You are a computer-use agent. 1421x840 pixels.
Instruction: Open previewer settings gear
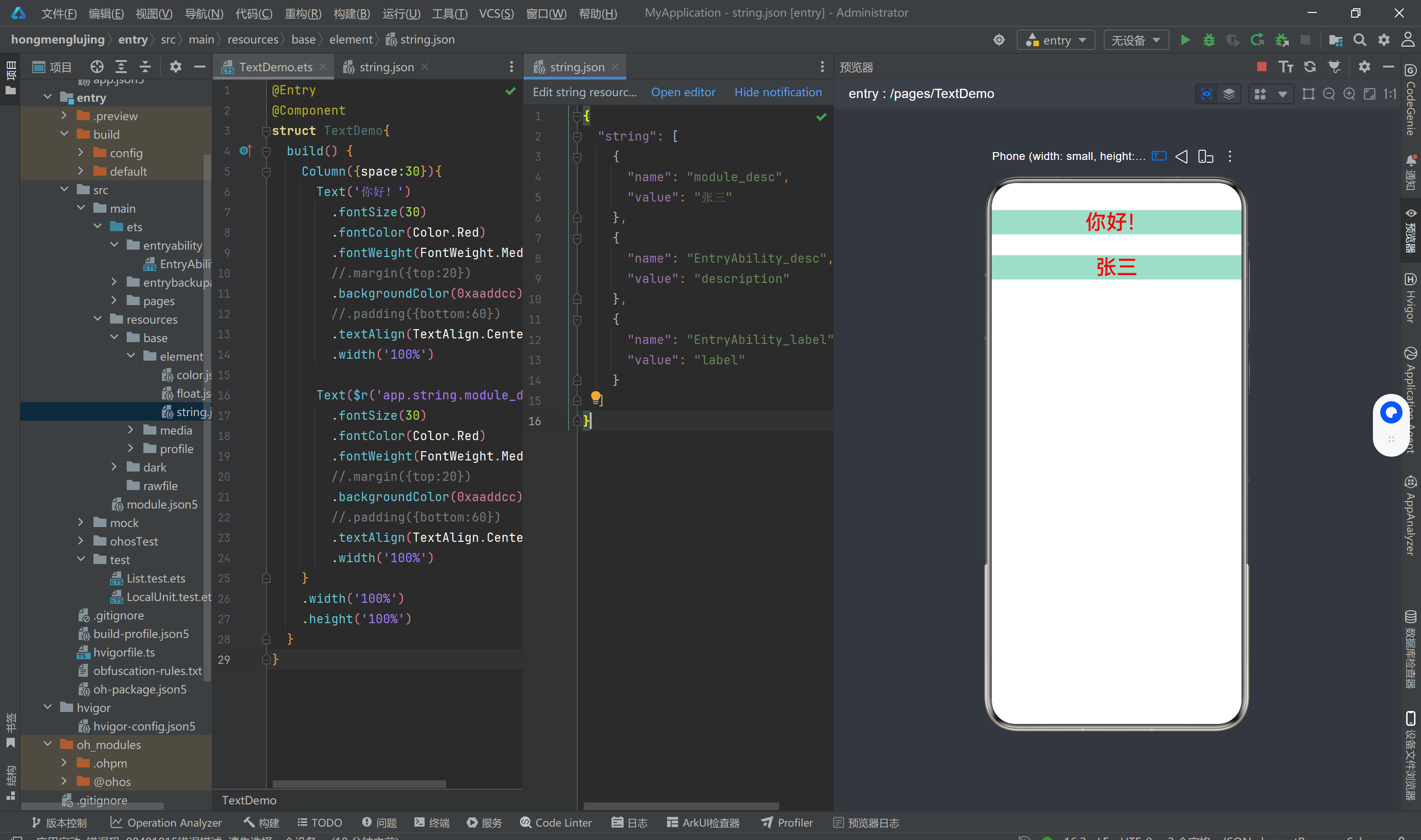pos(1365,67)
